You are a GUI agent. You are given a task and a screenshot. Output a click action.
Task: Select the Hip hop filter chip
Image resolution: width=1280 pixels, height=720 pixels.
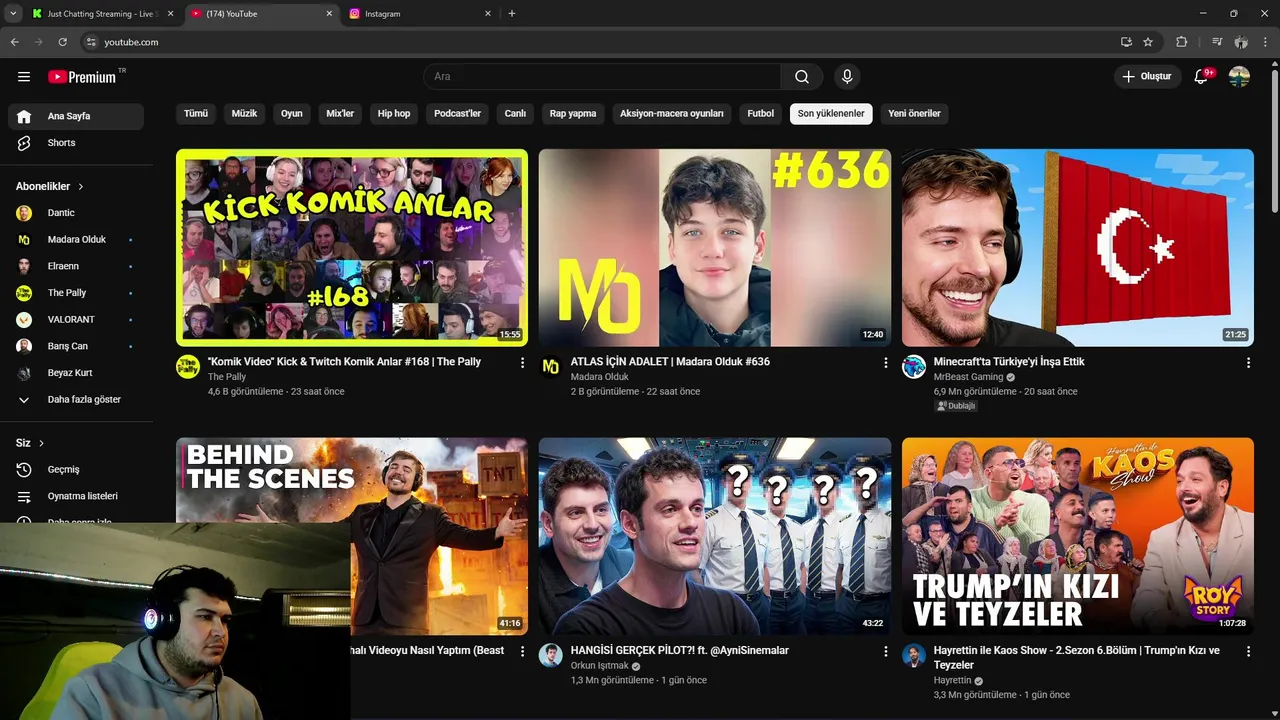394,114
